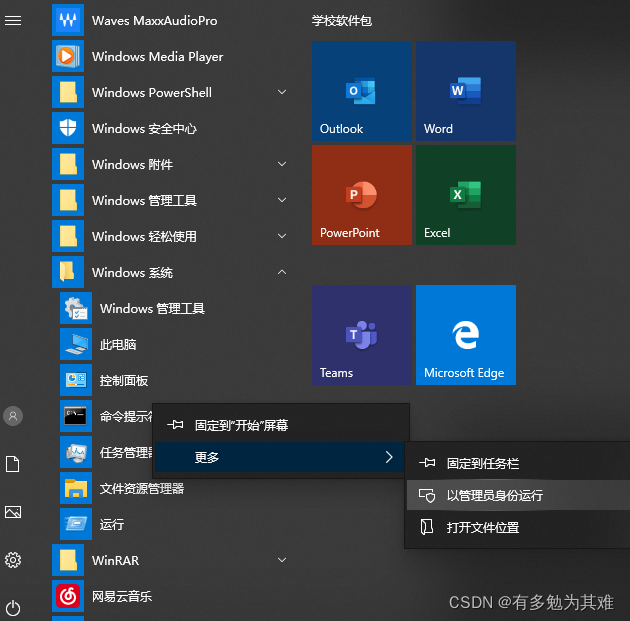Open Pictures icon in left sidebar

coord(13,512)
